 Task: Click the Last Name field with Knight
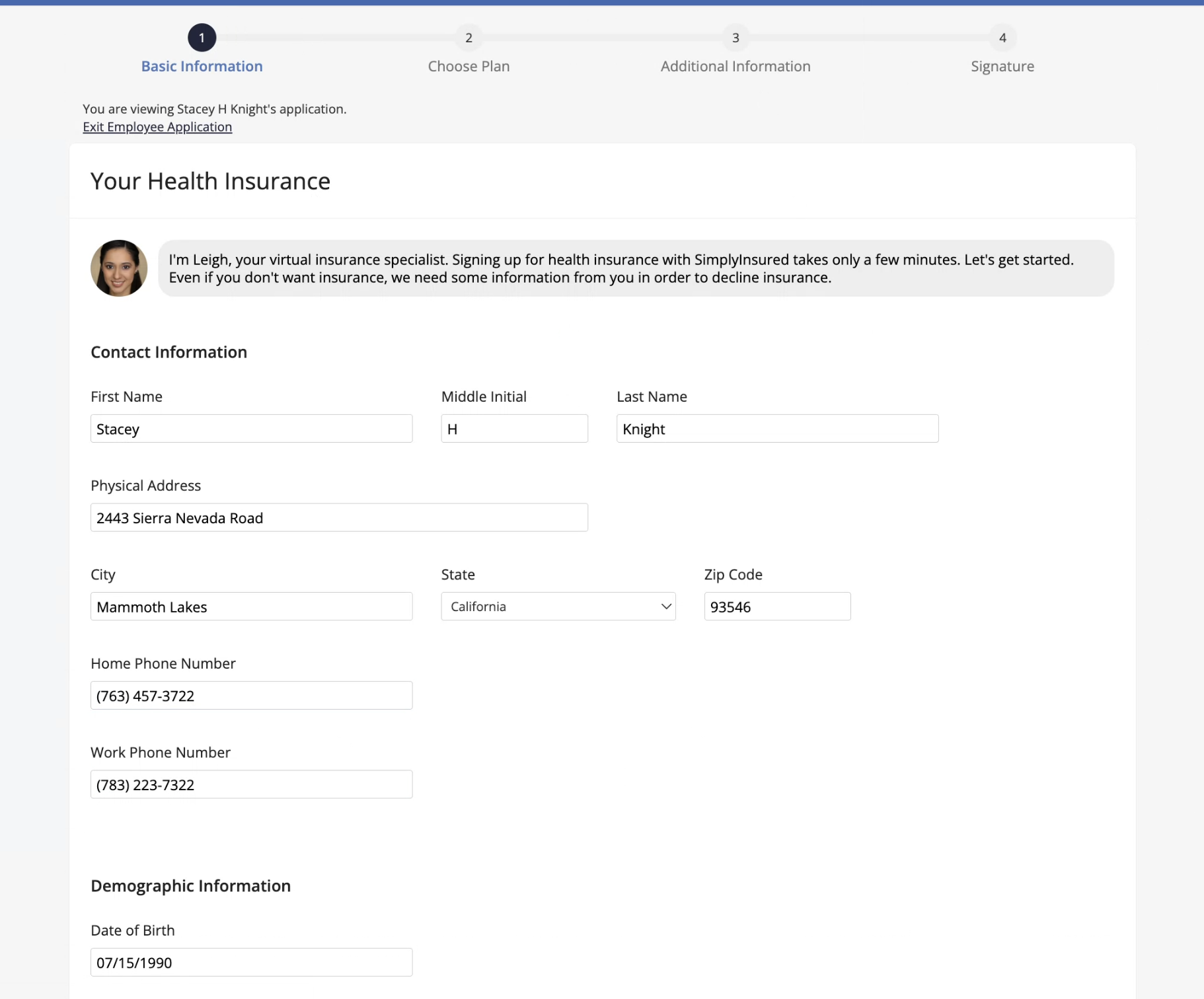tap(778, 429)
